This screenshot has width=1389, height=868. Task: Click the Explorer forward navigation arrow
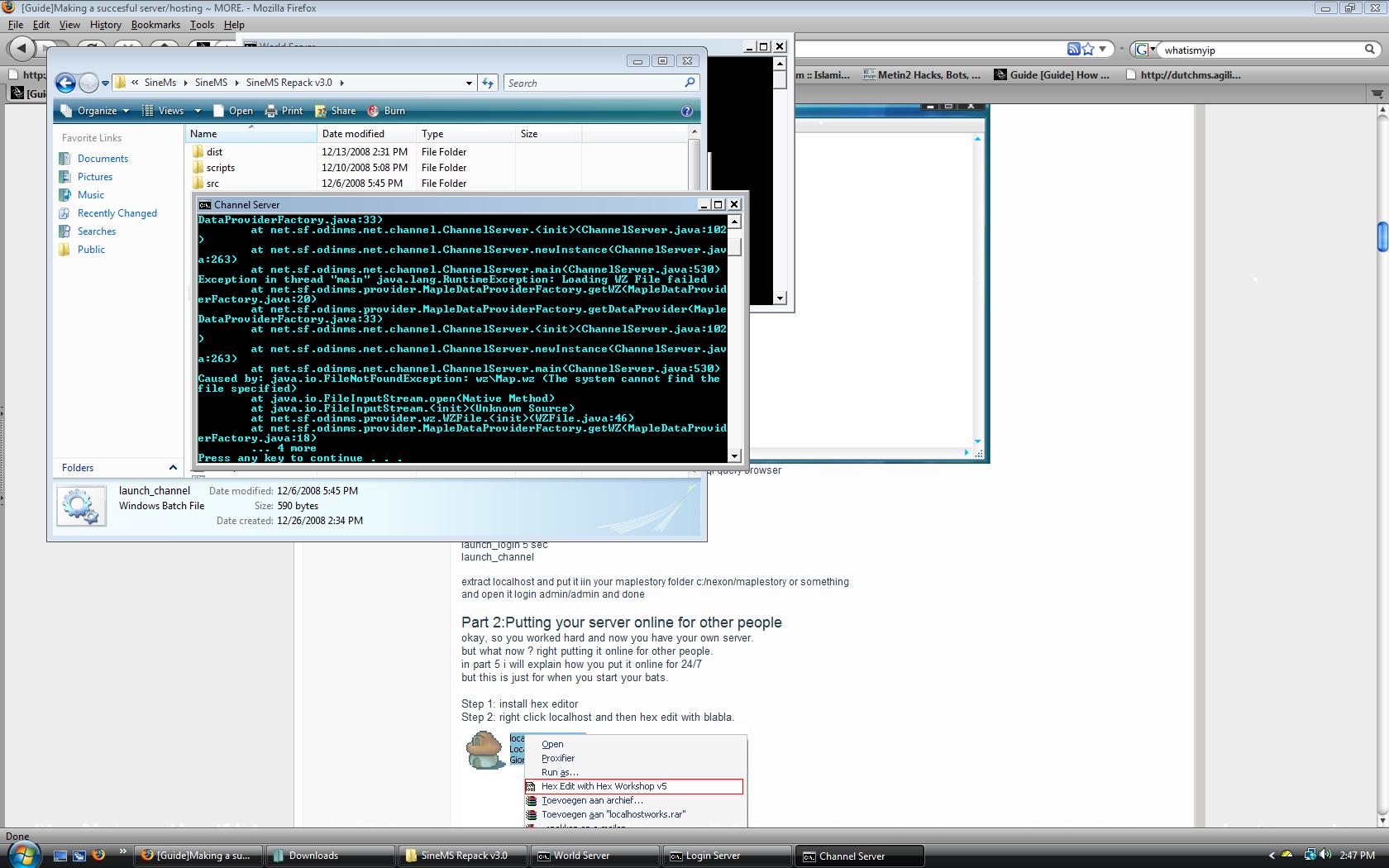(88, 83)
